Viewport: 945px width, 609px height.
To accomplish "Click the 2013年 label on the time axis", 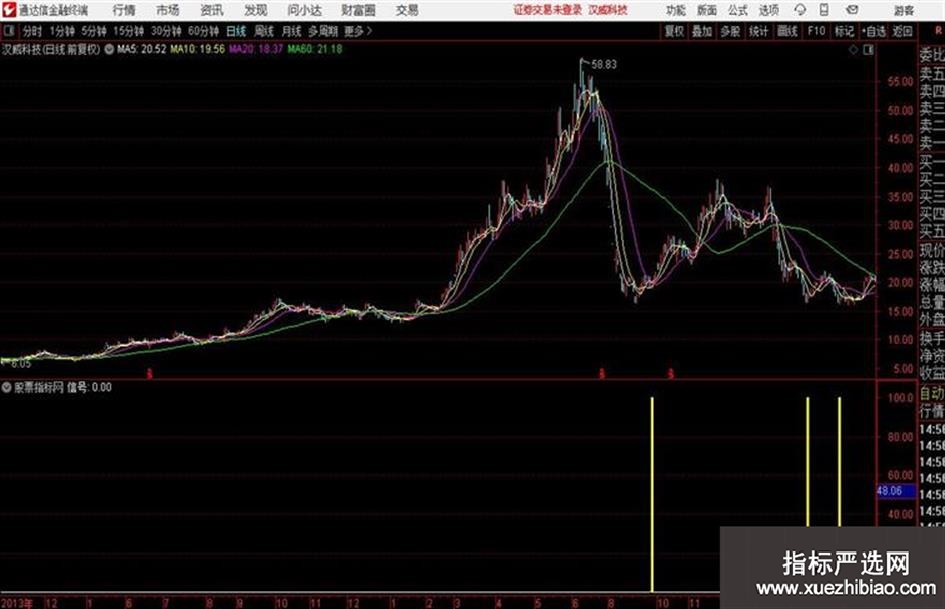I will pos(17,602).
